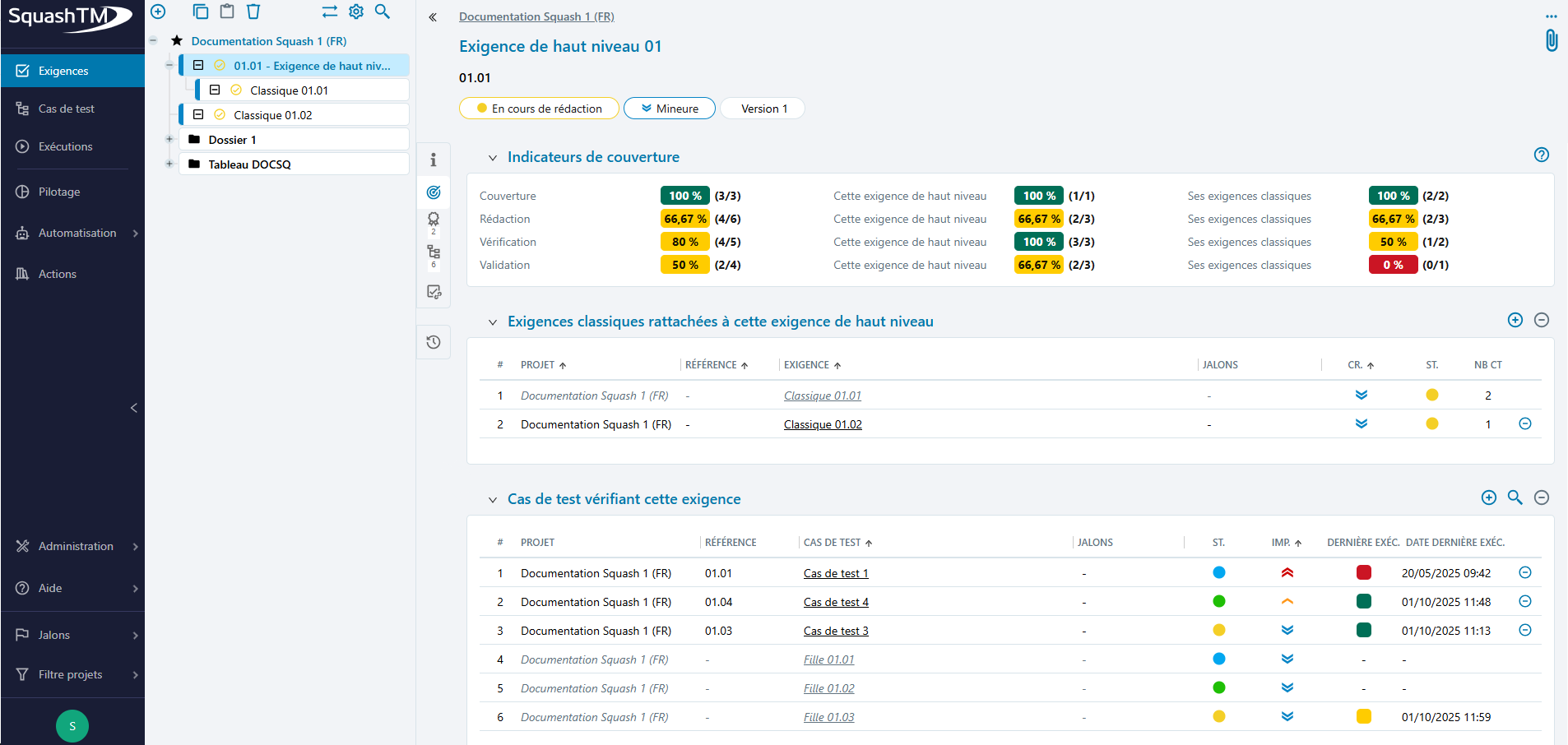The height and width of the screenshot is (745, 1568).
Task: Click red last-execution status of Cas de test 1
Action: tap(1363, 573)
